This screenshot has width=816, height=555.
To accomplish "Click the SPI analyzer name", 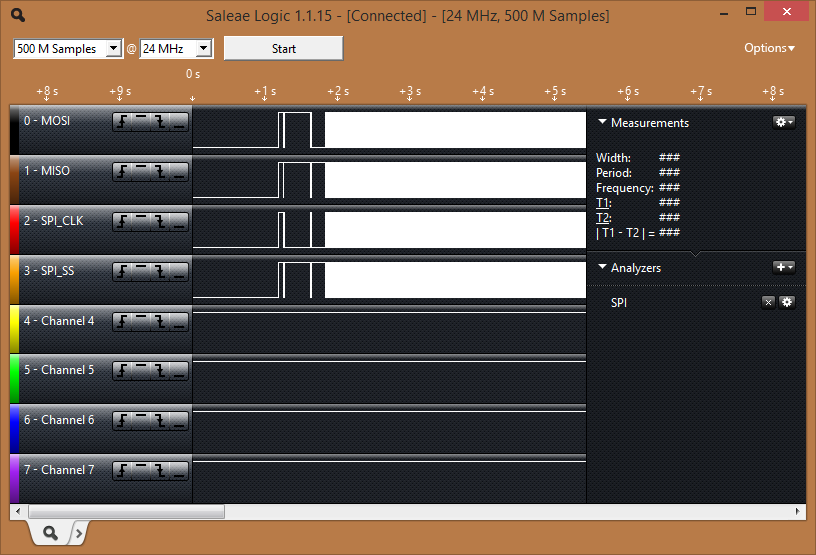I will pos(619,302).
